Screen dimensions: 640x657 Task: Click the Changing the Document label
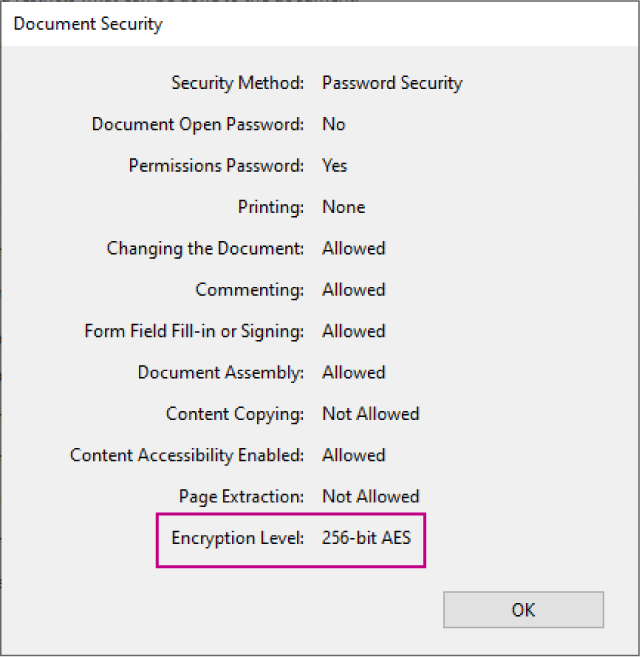coord(205,248)
